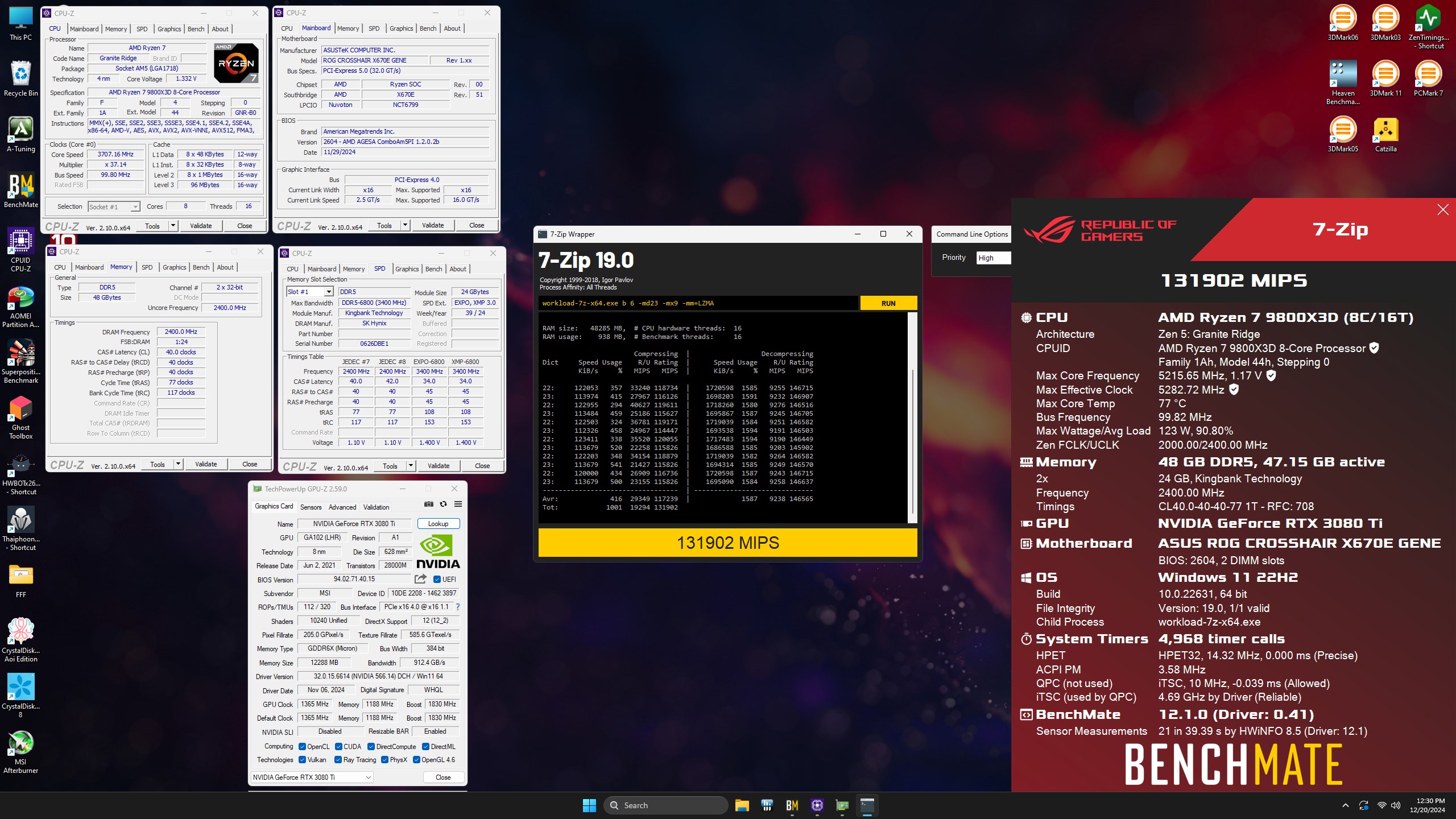
Task: Toggle Vulkan checkbox in GPU-Z
Action: tap(303, 760)
